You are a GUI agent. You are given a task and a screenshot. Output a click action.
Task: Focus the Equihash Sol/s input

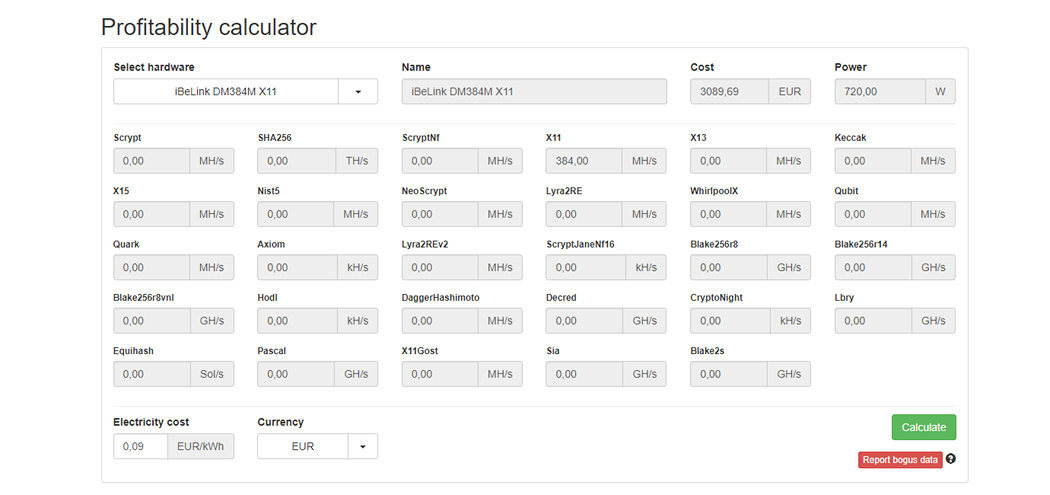click(152, 374)
